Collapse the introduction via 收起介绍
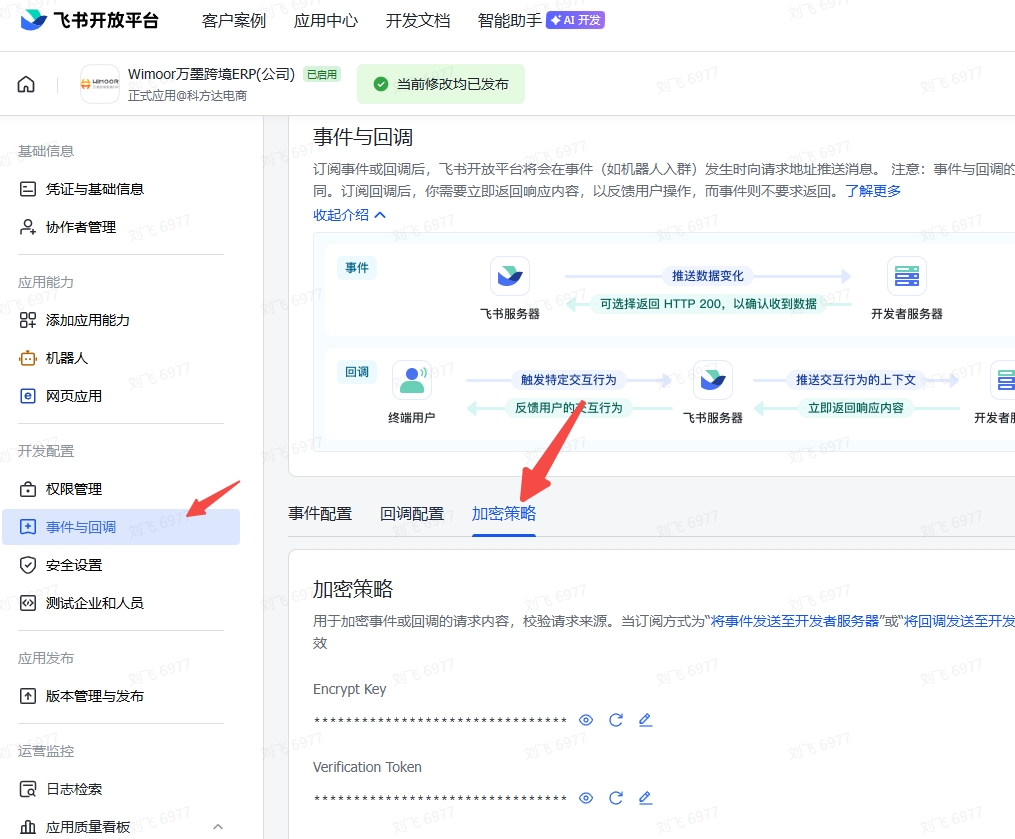 point(349,215)
